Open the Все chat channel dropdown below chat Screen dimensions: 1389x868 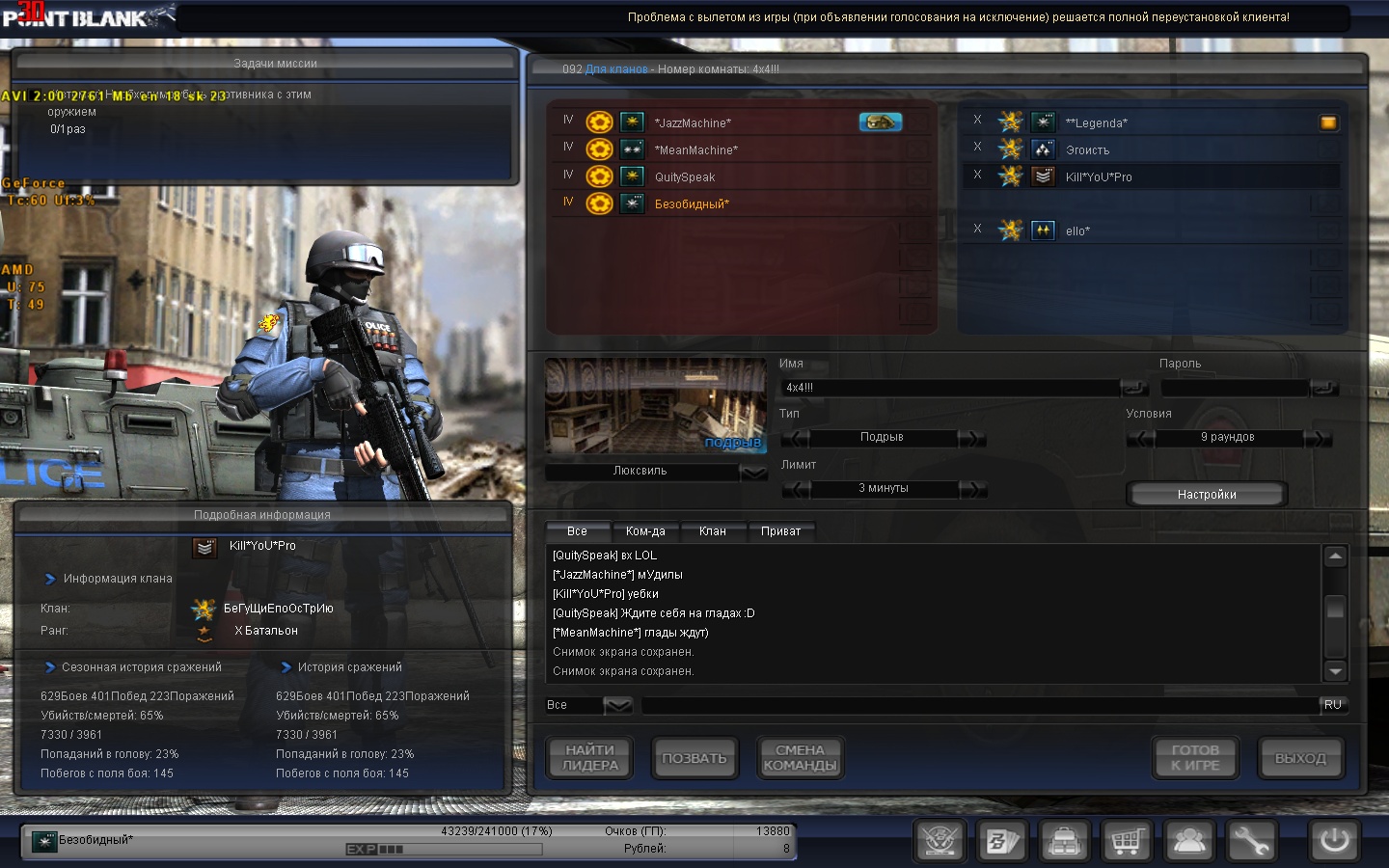[617, 706]
